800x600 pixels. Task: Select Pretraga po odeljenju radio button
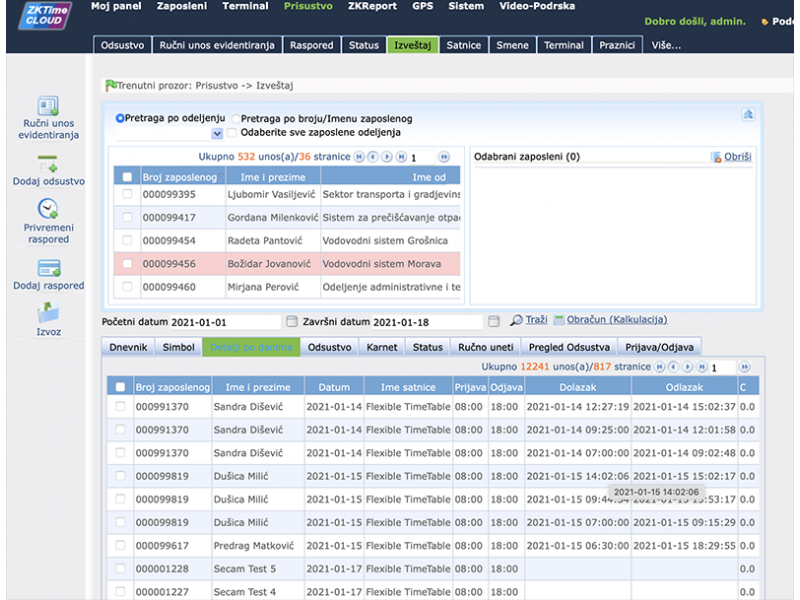[x=120, y=118]
